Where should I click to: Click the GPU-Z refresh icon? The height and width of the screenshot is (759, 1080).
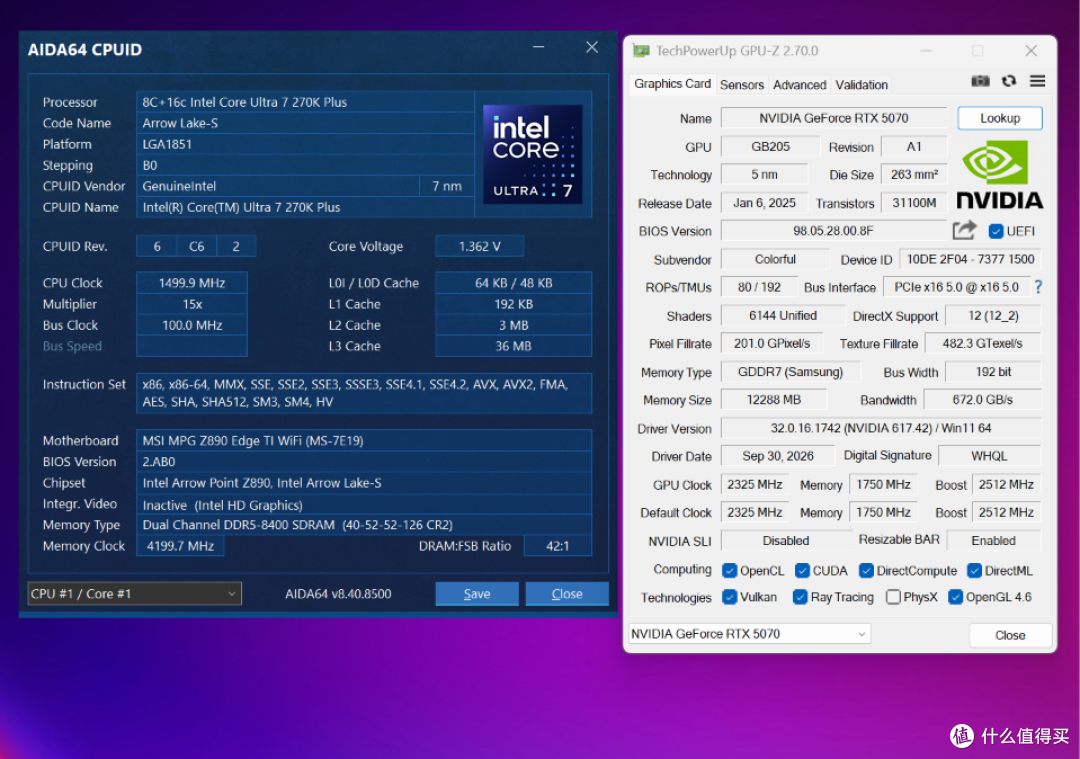point(1009,81)
